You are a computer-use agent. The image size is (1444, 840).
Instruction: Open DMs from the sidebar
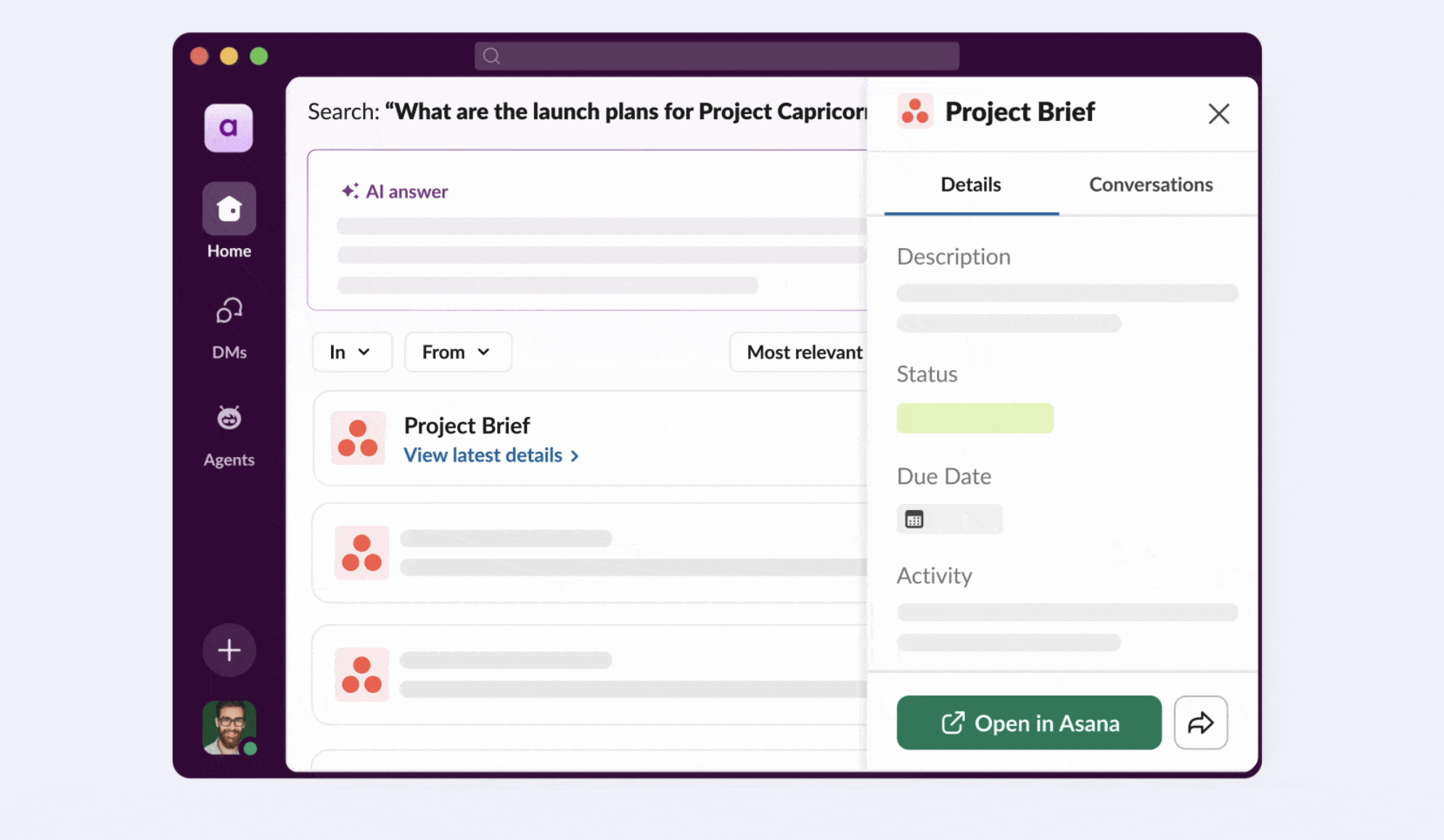click(229, 312)
